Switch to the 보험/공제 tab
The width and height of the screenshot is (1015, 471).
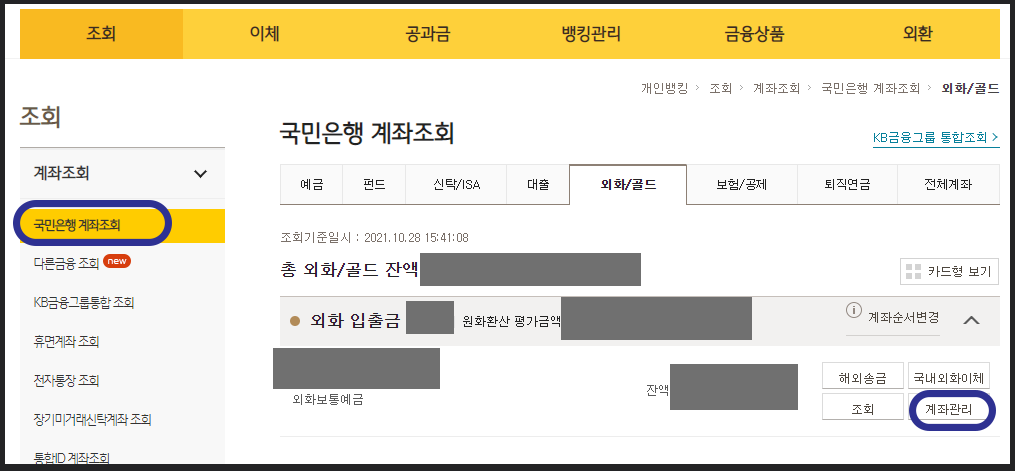(742, 184)
